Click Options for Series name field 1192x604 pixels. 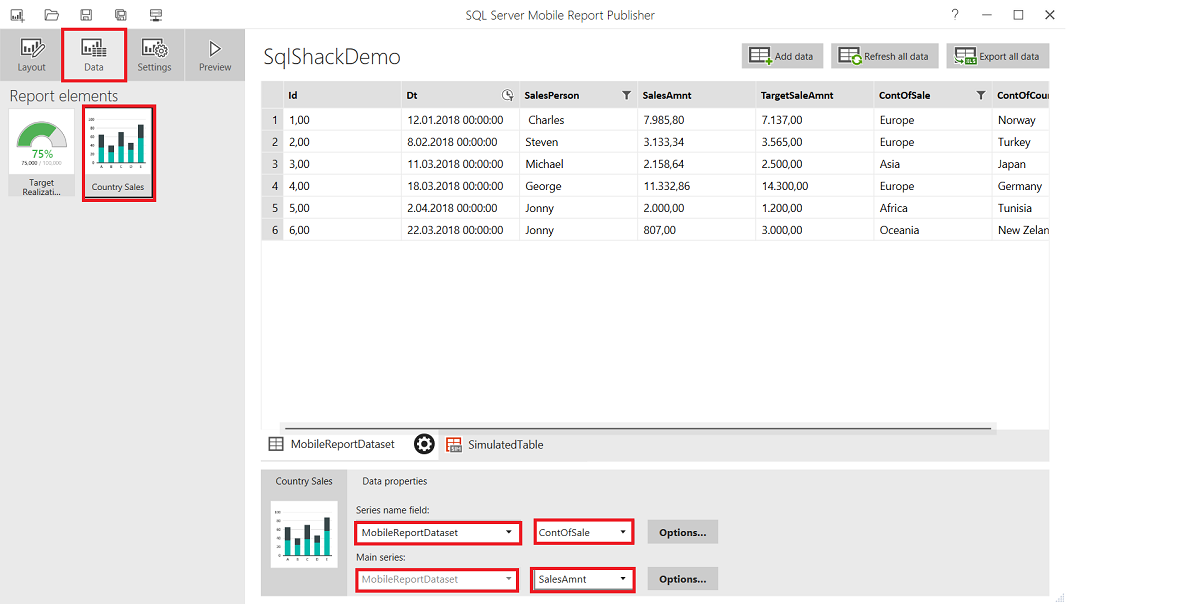pyautogui.click(x=683, y=533)
